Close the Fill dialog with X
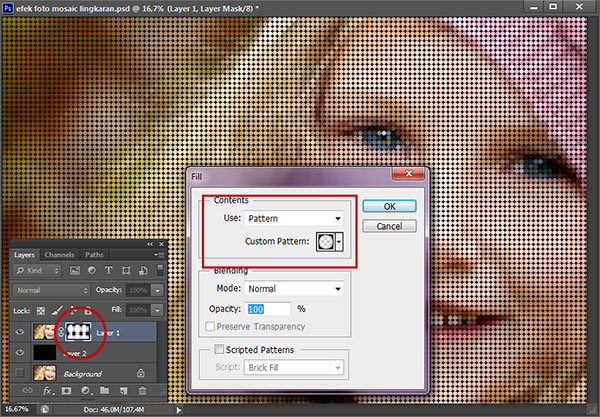This screenshot has width=600, height=417. 408,173
